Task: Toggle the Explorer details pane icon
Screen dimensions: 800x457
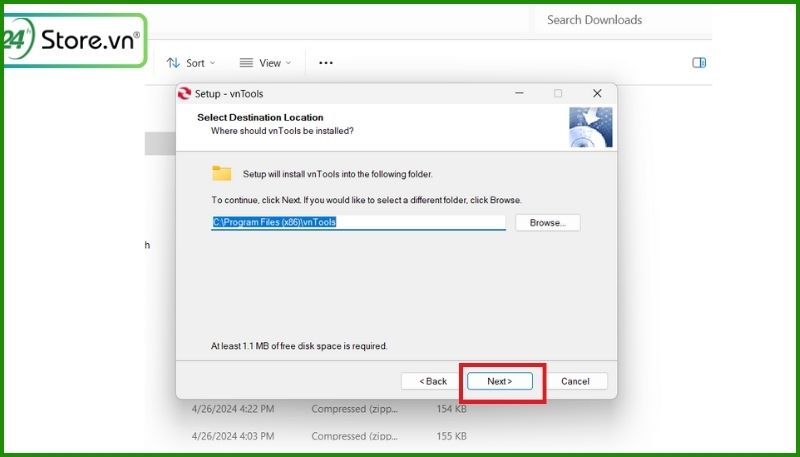Action: [698, 63]
